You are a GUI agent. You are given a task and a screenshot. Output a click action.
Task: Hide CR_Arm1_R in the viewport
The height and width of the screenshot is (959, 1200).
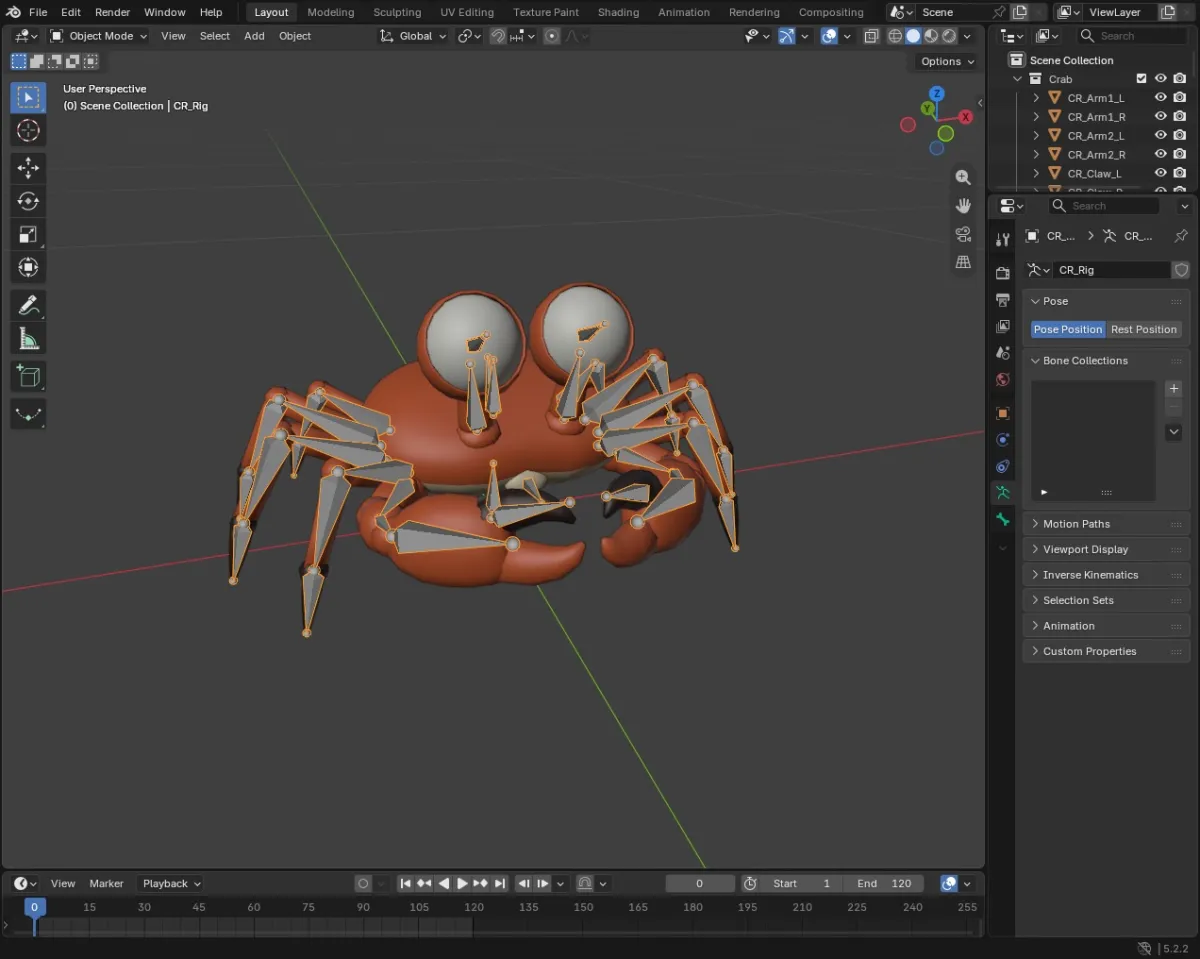coord(1161,116)
